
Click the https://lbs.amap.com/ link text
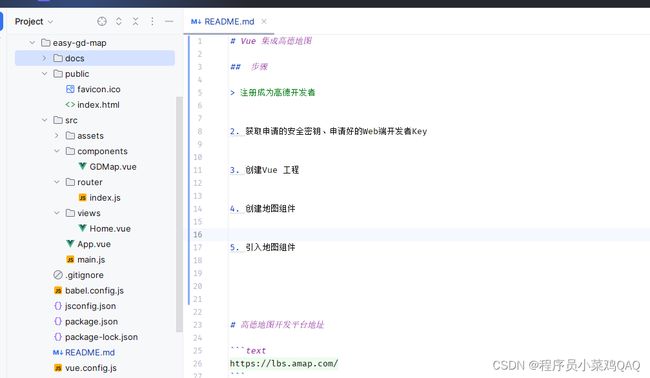284,363
